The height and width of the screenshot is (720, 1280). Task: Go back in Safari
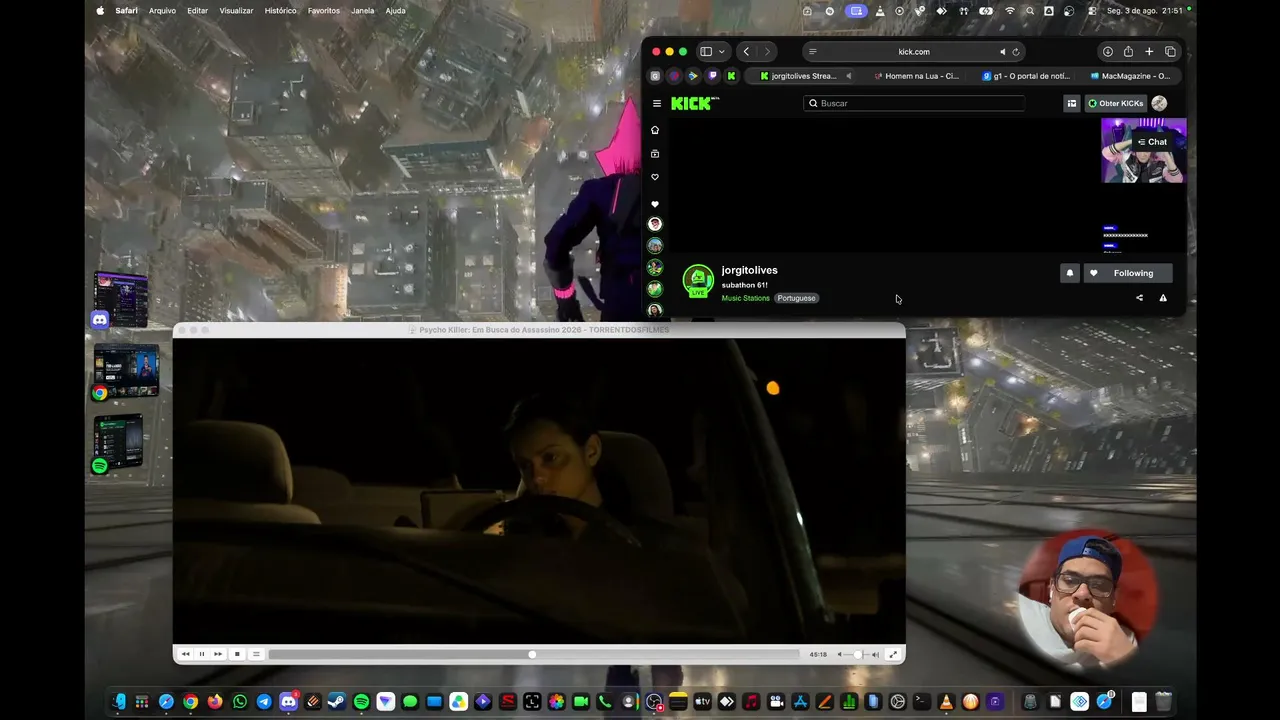coord(746,52)
